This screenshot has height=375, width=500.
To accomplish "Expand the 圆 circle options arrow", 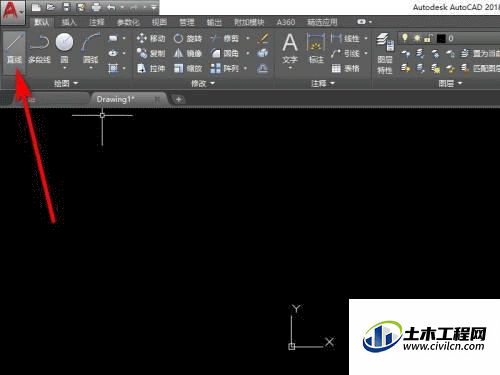I will click(x=65, y=68).
